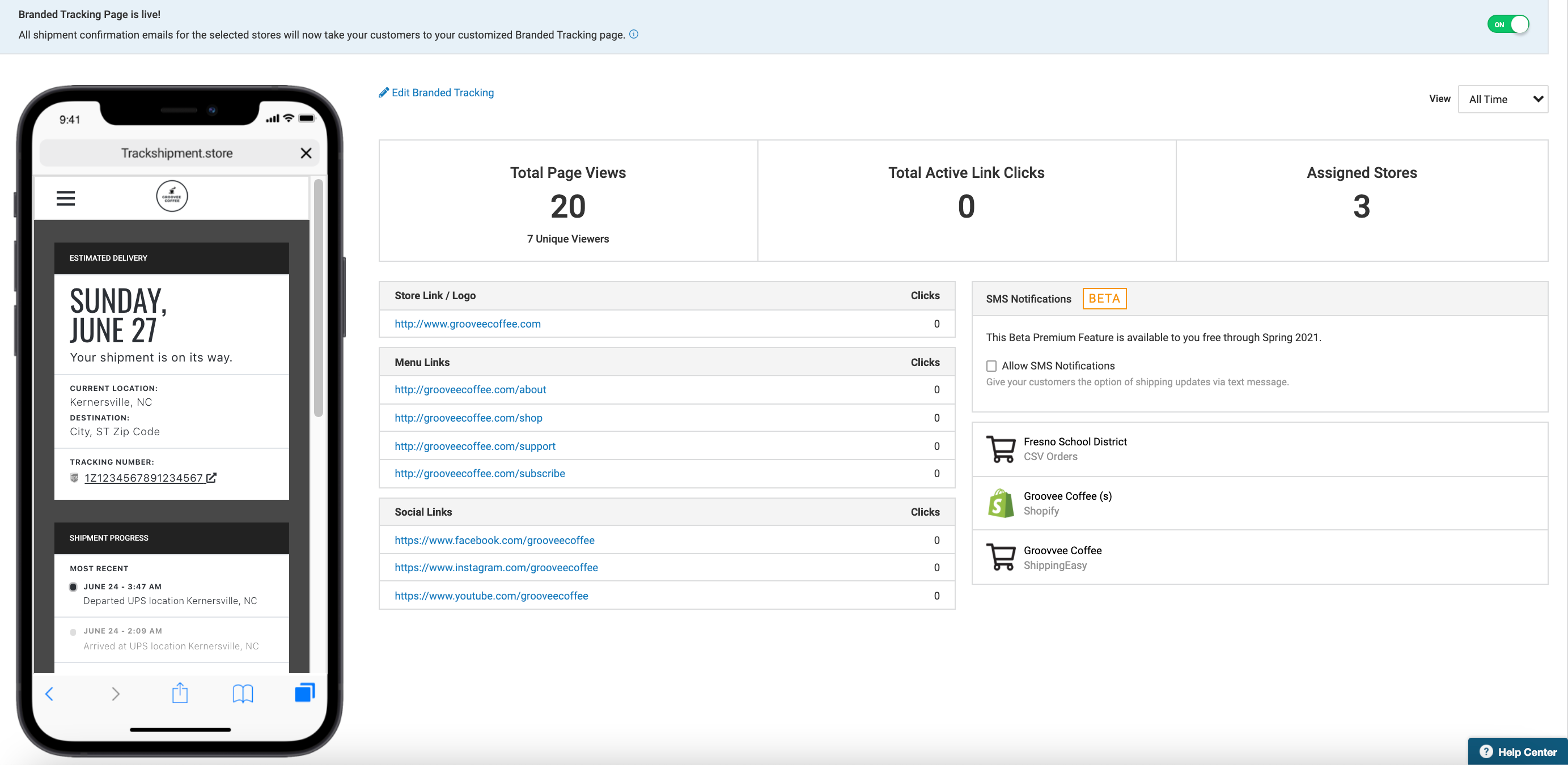Image resolution: width=1568 pixels, height=765 pixels.
Task: Open the hamburger menu in phone preview
Action: 66,198
